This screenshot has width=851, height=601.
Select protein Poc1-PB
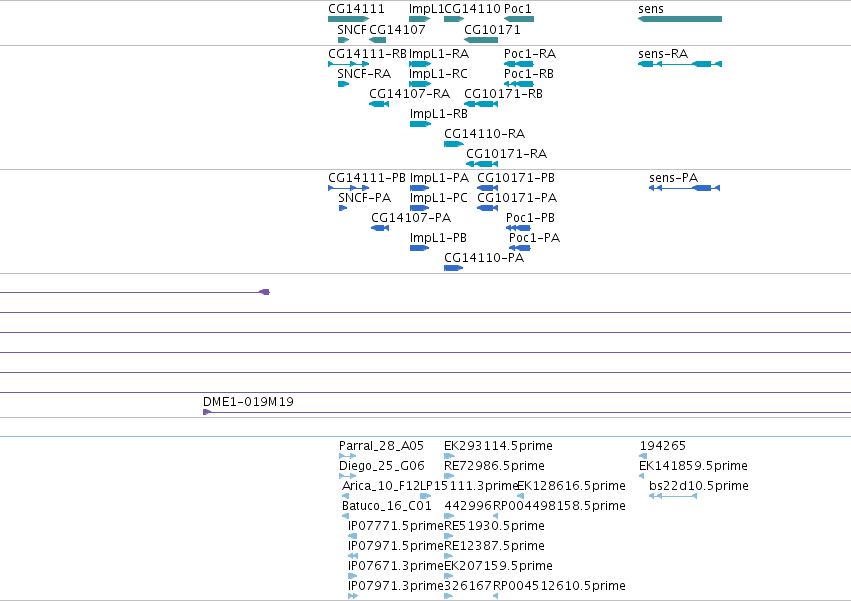[518, 229]
